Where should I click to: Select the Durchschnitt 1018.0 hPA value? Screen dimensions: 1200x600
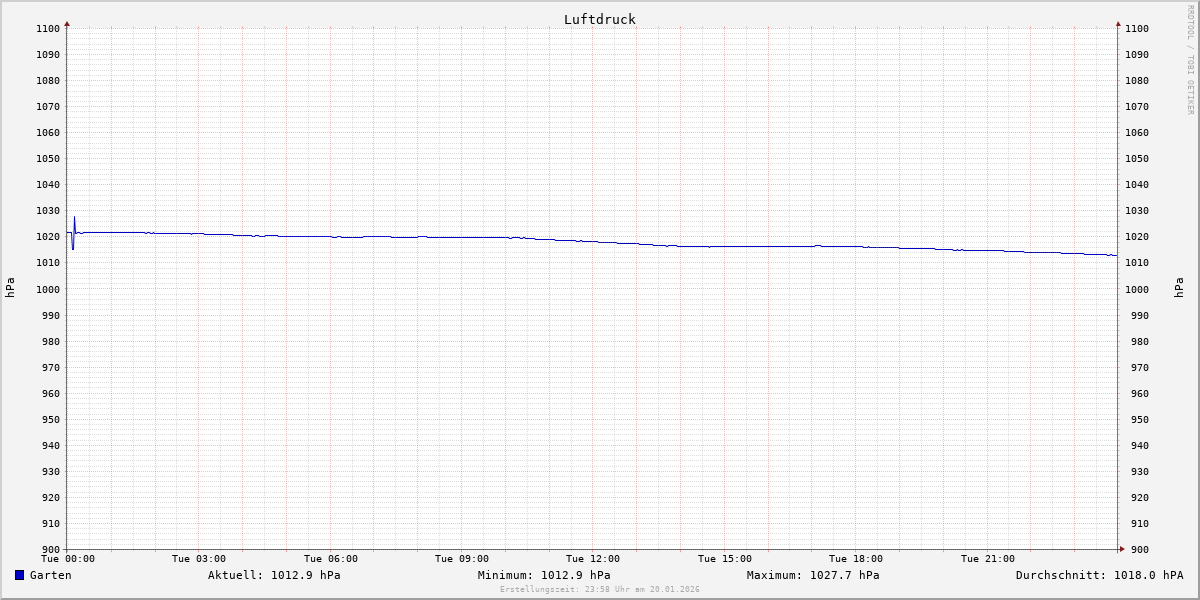click(1099, 575)
